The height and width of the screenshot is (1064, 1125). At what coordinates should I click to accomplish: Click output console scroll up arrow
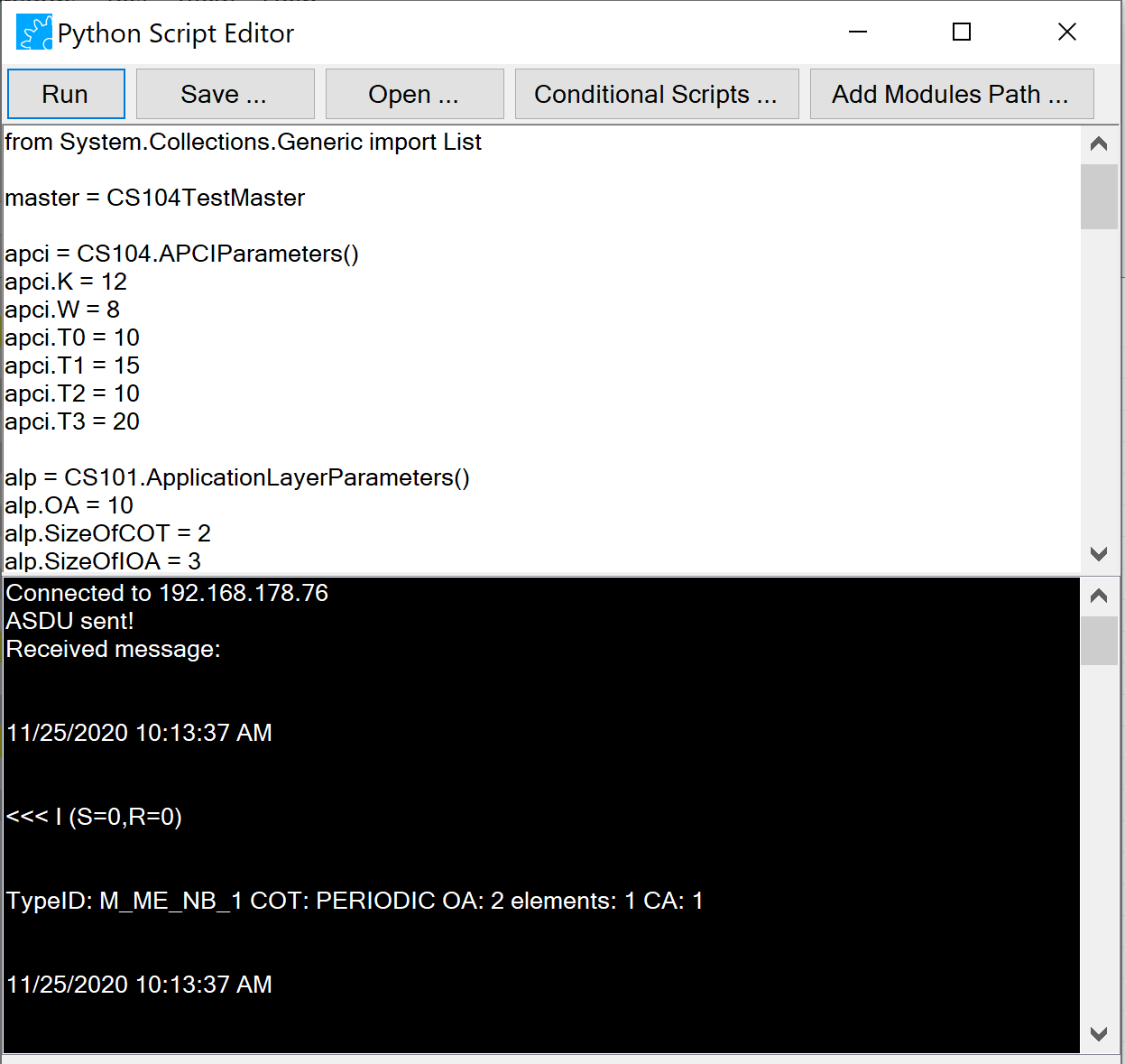click(x=1098, y=596)
